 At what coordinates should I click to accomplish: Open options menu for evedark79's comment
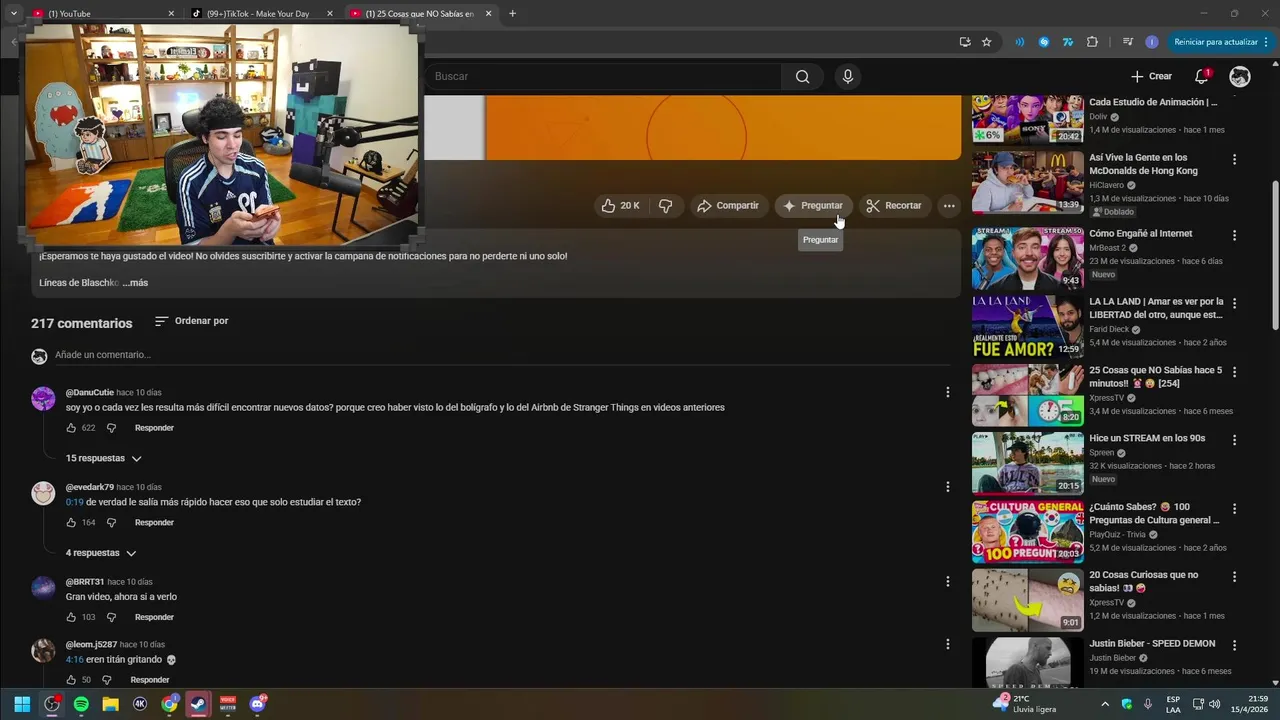point(947,487)
